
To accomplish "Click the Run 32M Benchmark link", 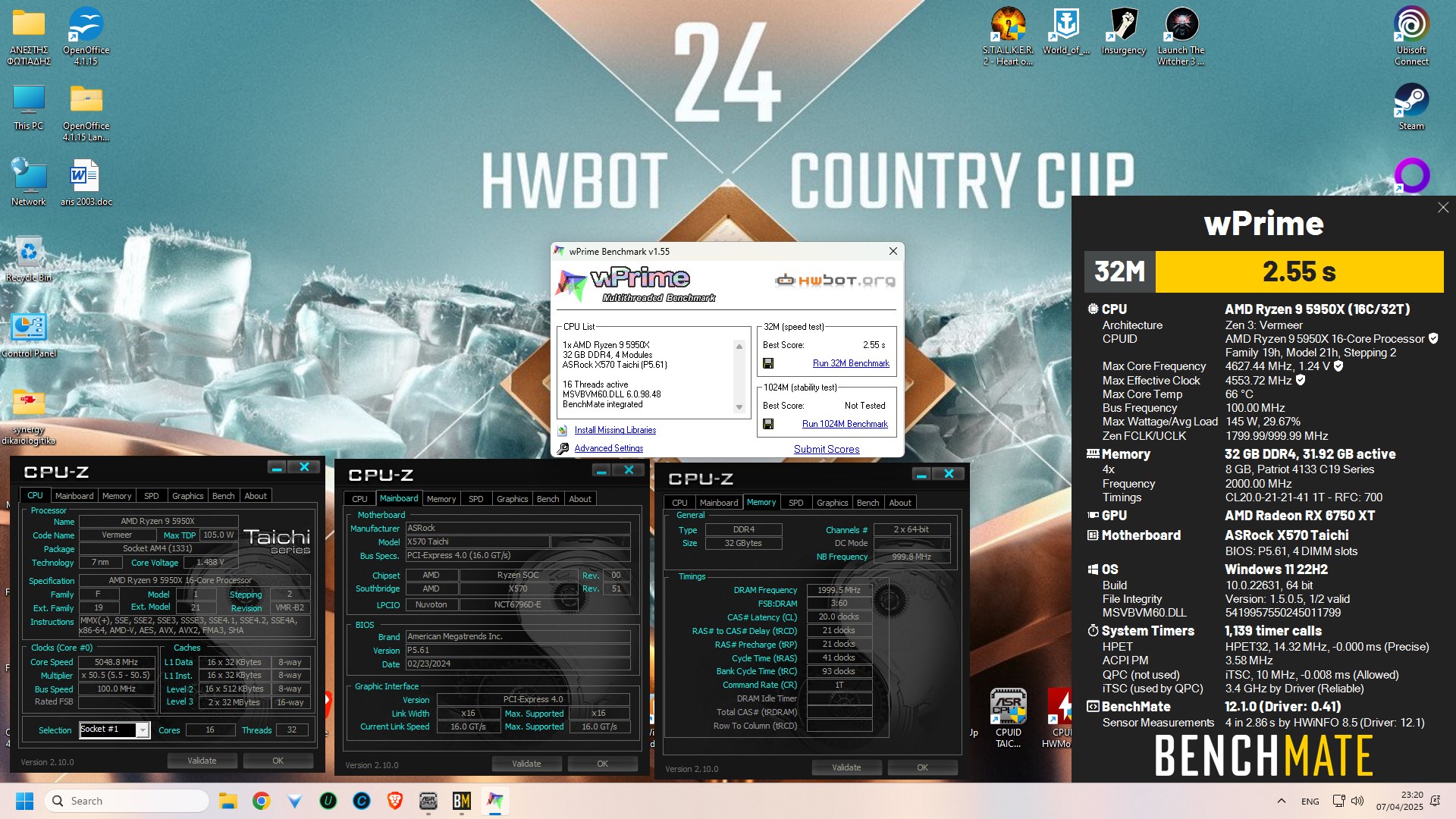I will tap(851, 363).
